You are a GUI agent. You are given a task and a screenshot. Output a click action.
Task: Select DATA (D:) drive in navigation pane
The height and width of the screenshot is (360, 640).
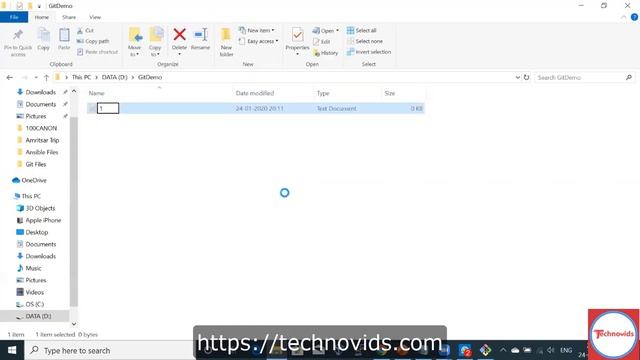(x=38, y=316)
